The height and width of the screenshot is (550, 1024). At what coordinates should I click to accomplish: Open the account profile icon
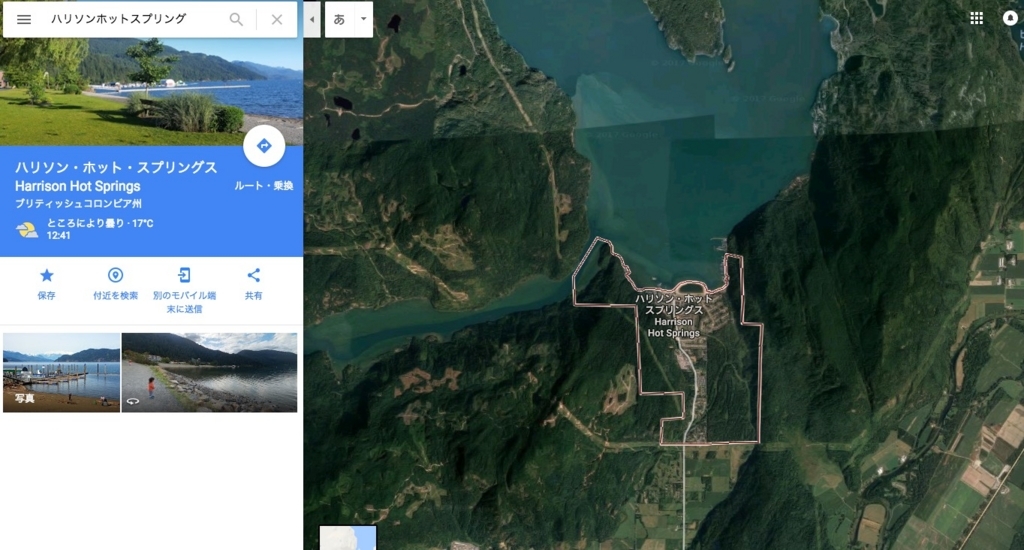(x=1010, y=18)
